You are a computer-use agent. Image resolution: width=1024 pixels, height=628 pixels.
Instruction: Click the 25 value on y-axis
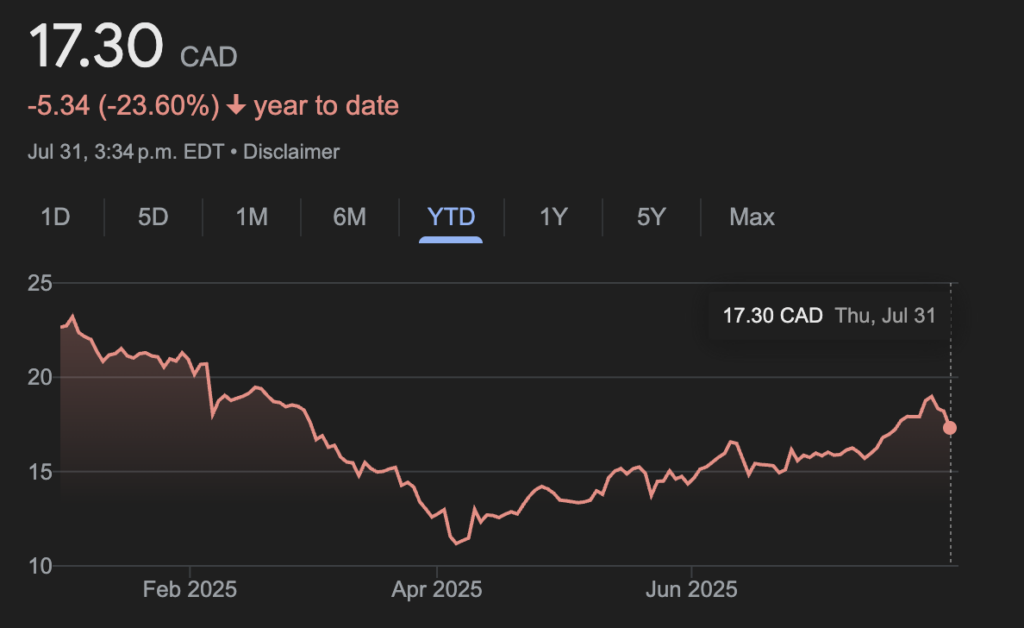(x=40, y=283)
